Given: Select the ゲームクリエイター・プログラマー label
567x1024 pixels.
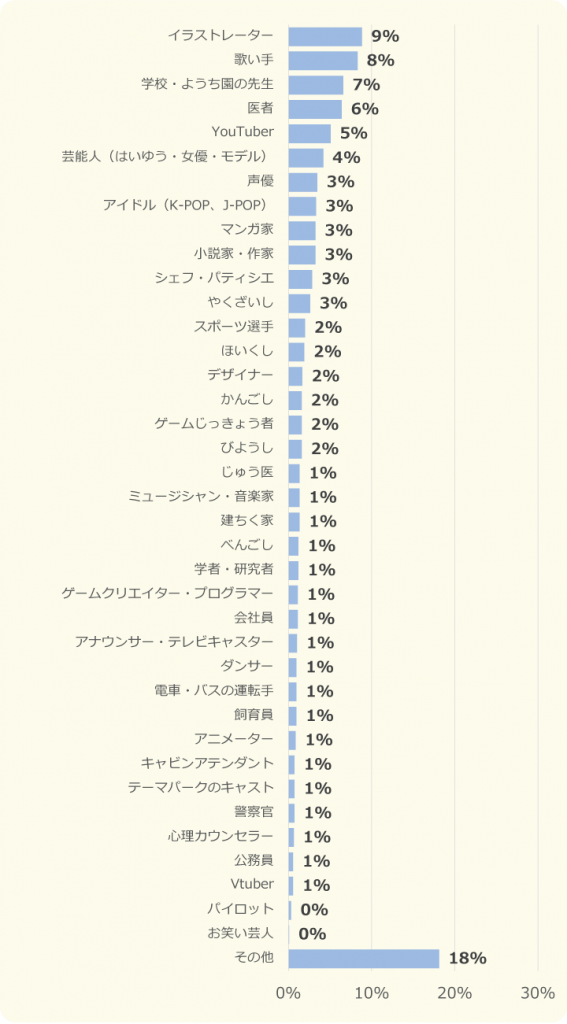Looking at the screenshot, I should (168, 594).
